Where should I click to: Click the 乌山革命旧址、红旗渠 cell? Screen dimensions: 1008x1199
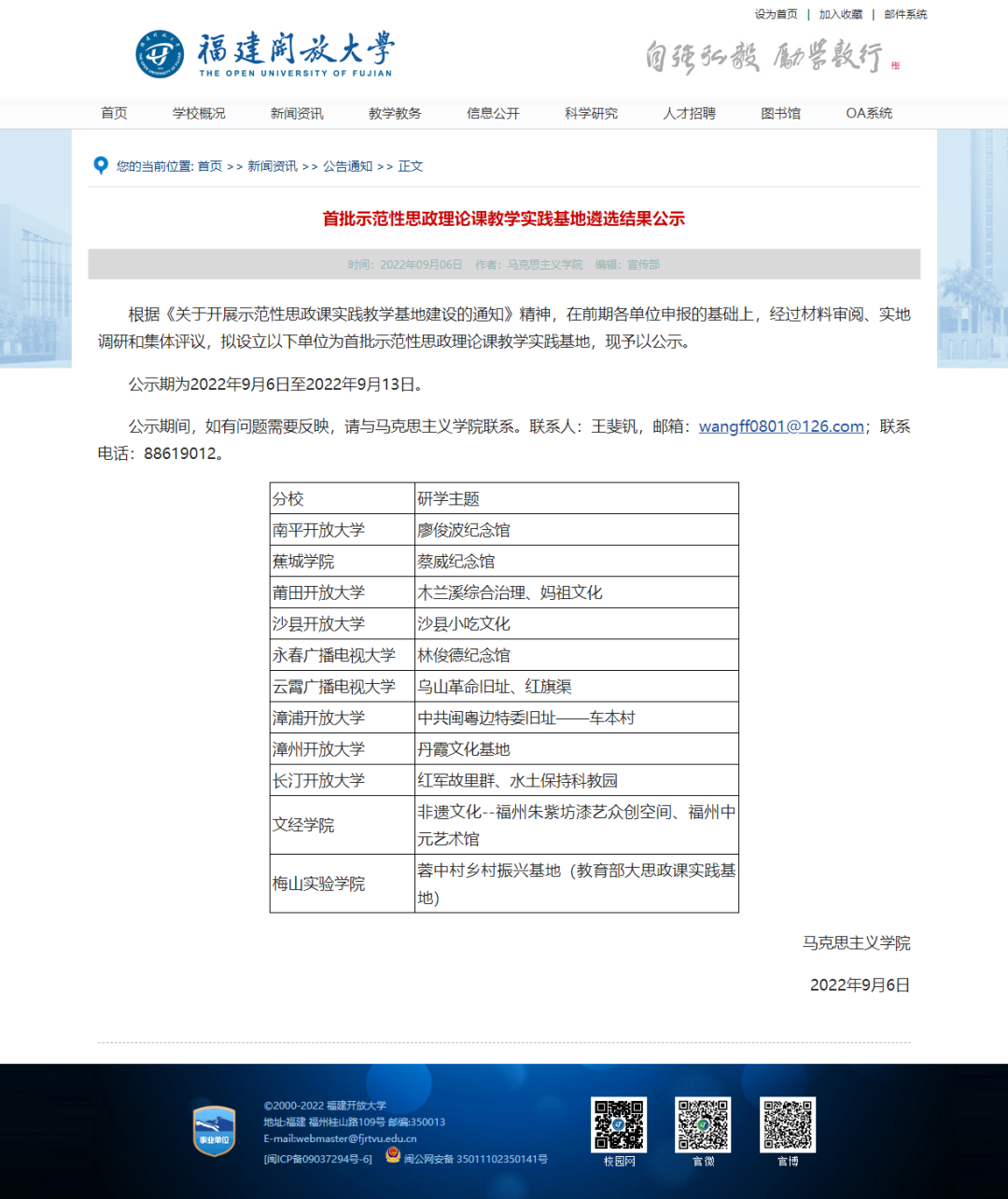click(x=577, y=687)
